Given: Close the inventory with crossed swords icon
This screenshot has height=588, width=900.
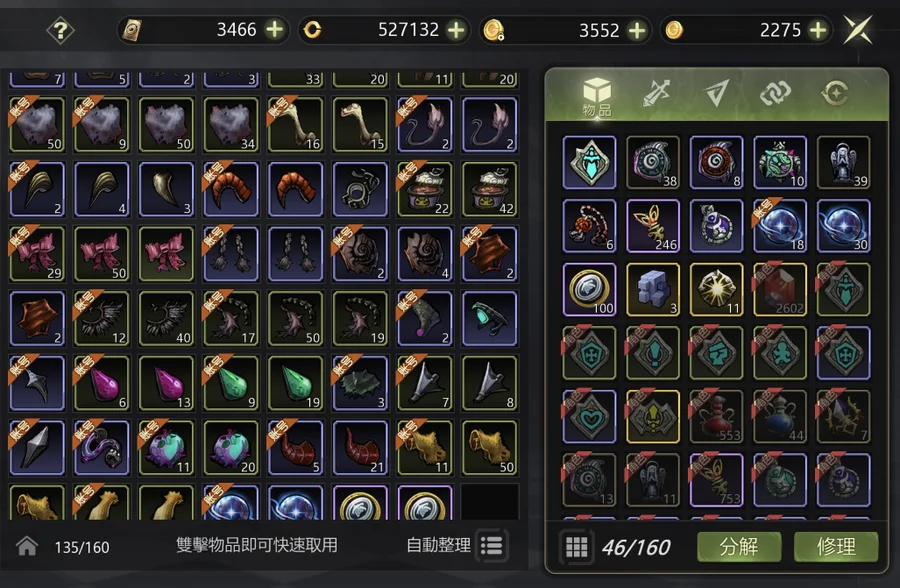Looking at the screenshot, I should click(858, 30).
